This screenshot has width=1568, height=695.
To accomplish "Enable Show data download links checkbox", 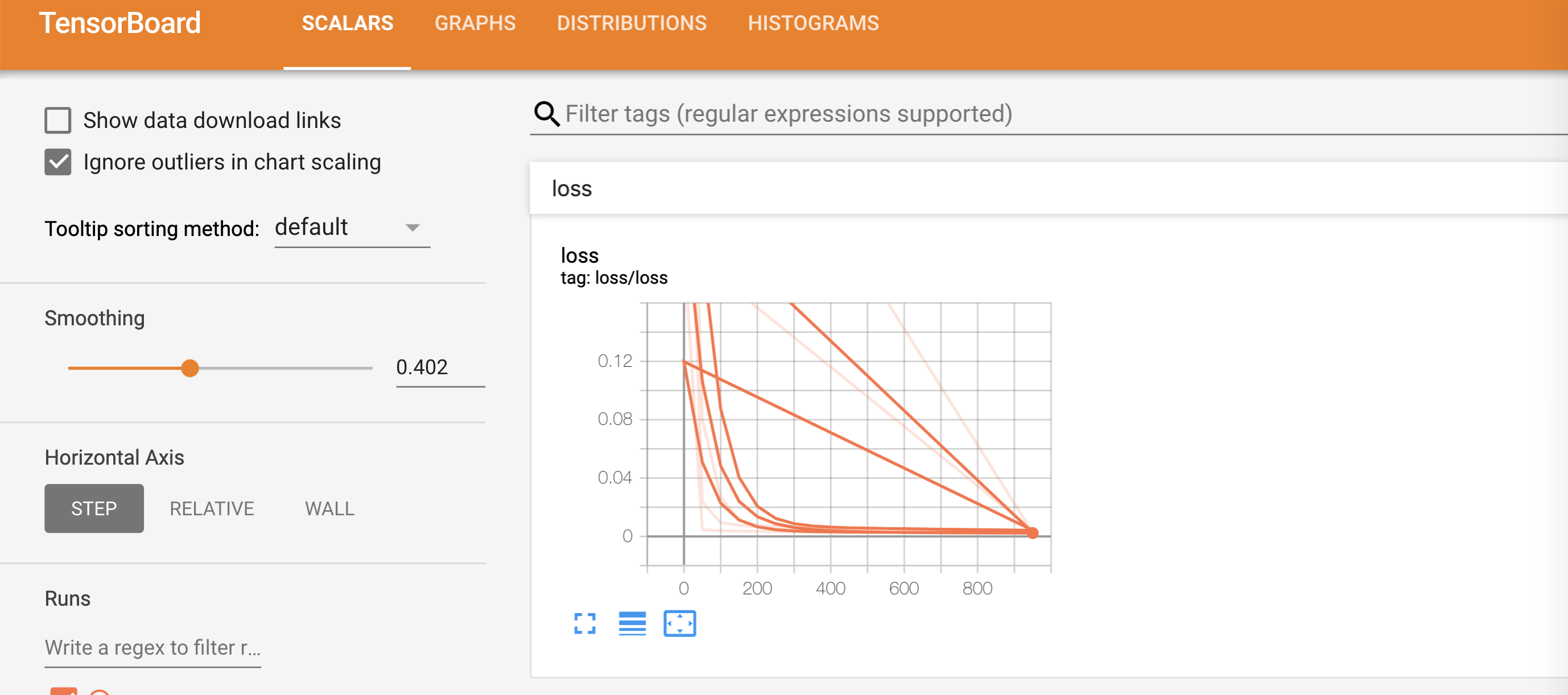I will click(x=58, y=121).
